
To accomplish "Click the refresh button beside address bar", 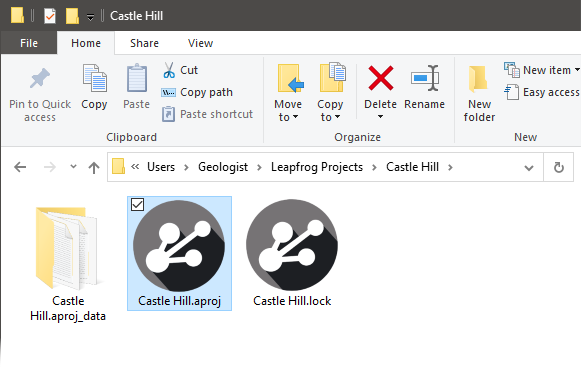I will [x=559, y=168].
